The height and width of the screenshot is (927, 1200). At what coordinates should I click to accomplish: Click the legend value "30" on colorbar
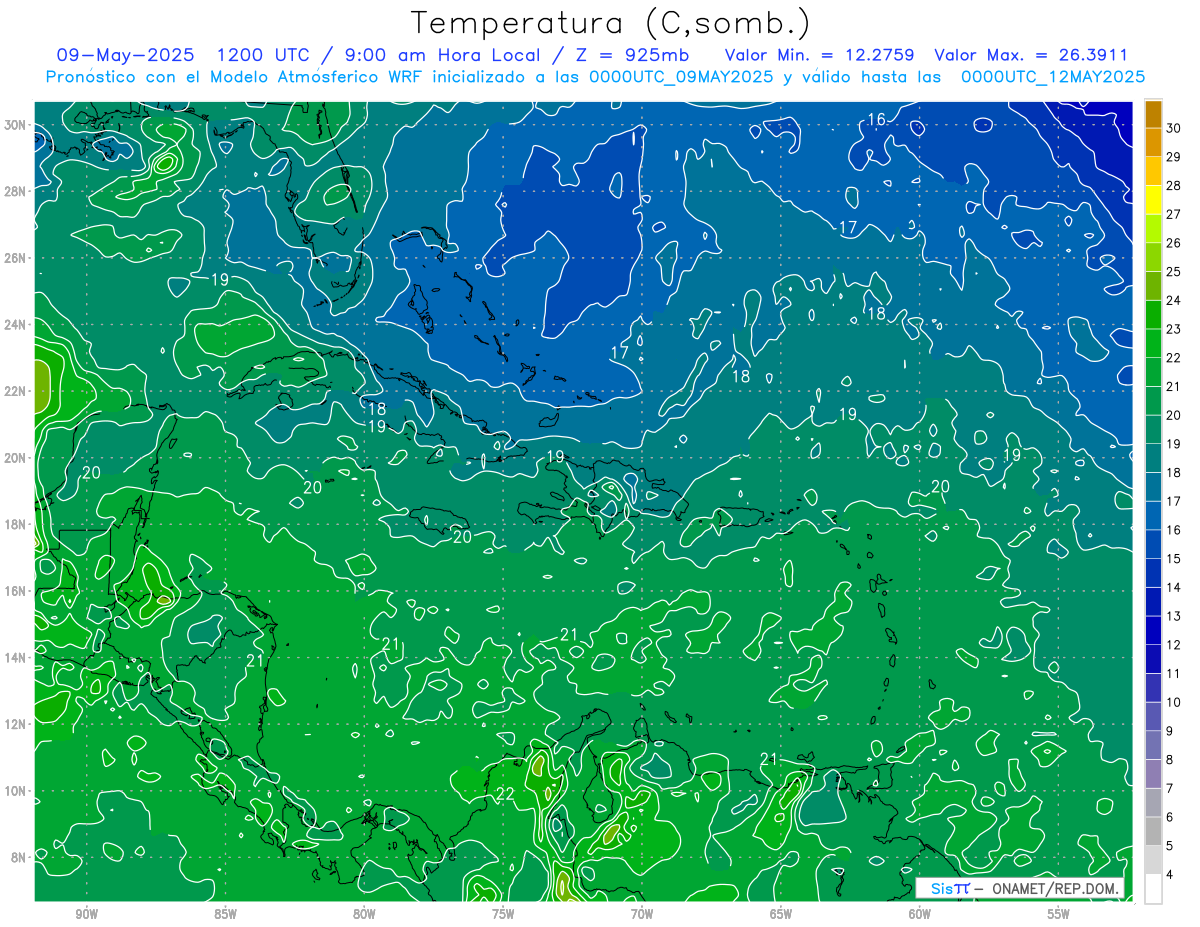[x=1174, y=128]
